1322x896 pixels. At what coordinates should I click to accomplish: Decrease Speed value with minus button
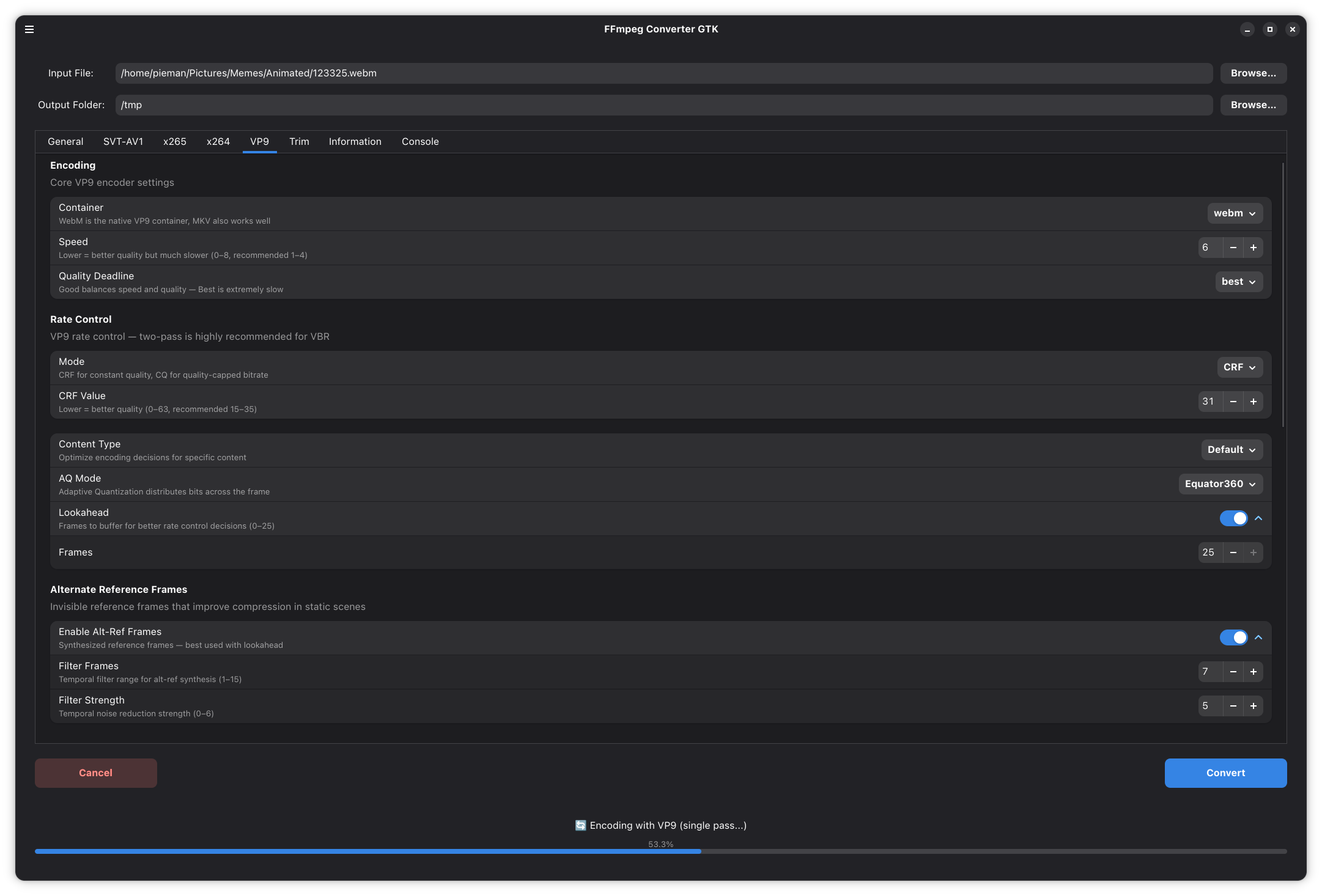click(x=1233, y=248)
